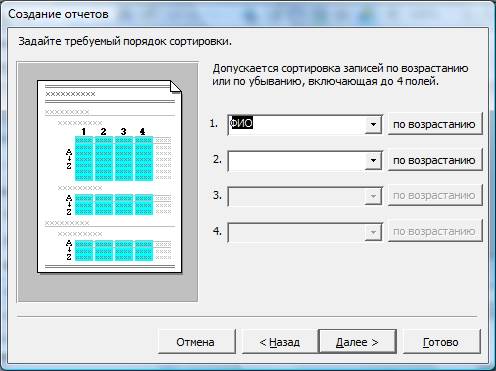Proceed with the Далее button

click(357, 342)
